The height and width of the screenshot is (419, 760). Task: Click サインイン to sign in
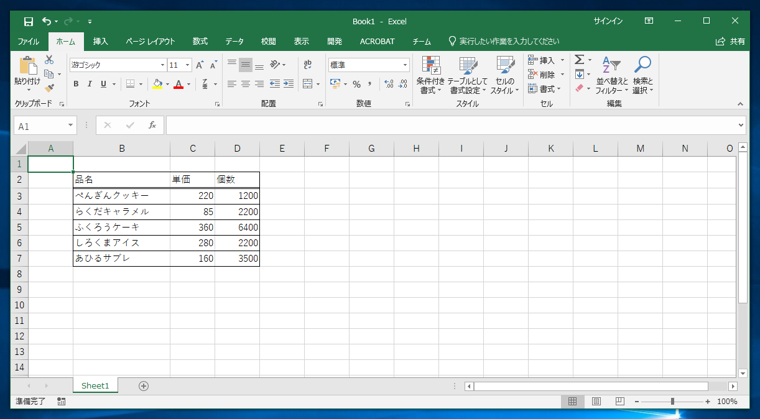coord(608,21)
